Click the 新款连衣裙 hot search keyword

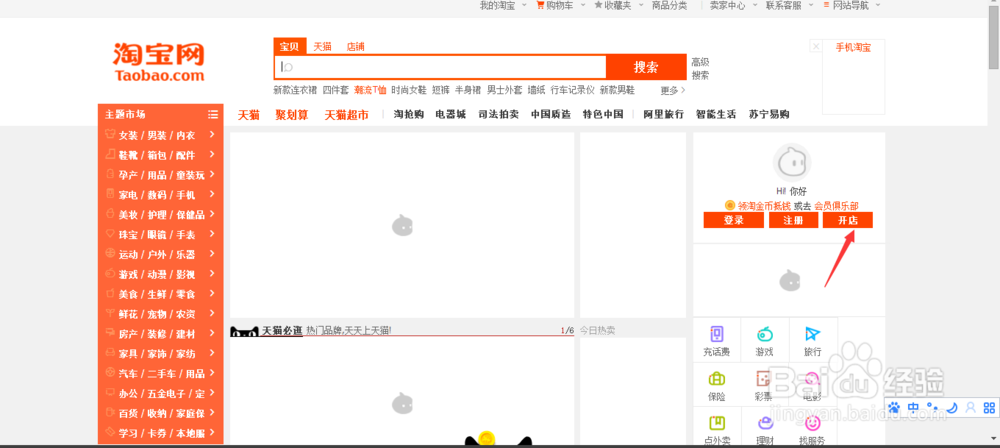295,90
